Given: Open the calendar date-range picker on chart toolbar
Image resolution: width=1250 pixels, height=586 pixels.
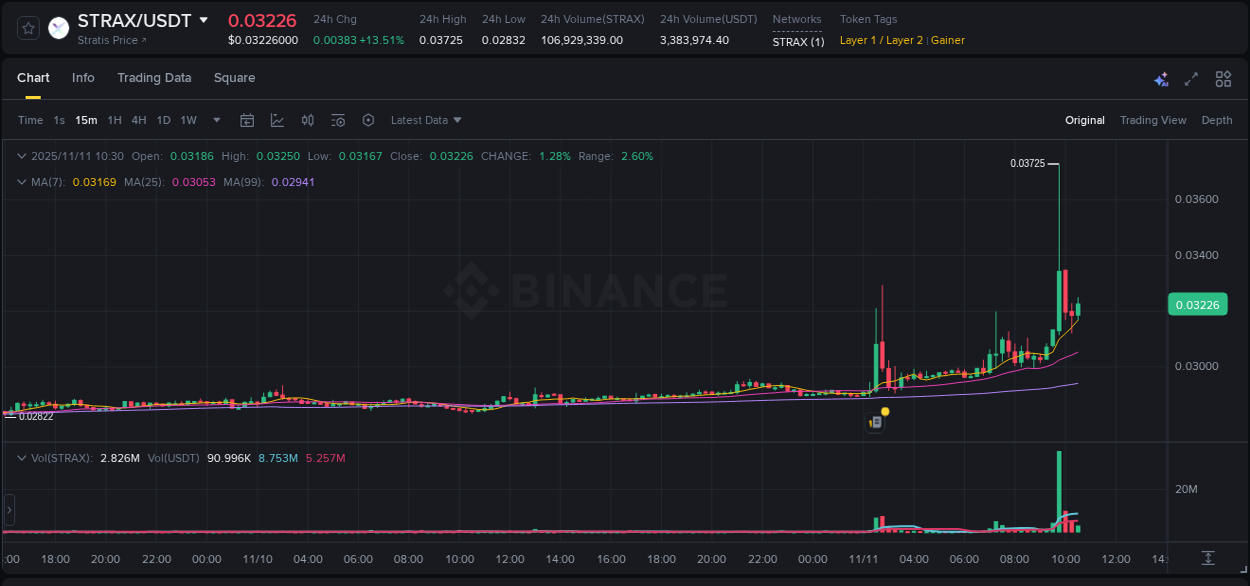Looking at the screenshot, I should pyautogui.click(x=247, y=120).
